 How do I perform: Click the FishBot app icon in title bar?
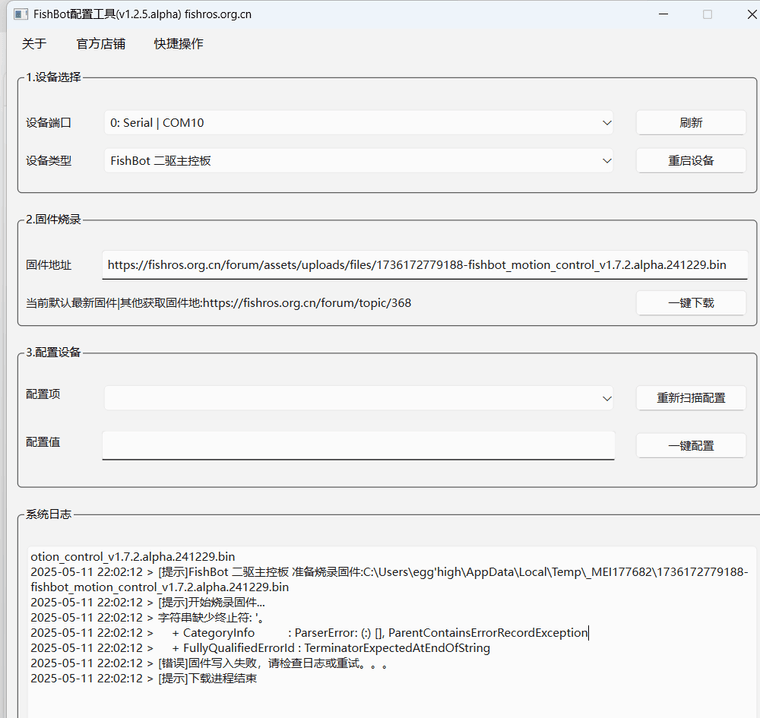pos(21,14)
